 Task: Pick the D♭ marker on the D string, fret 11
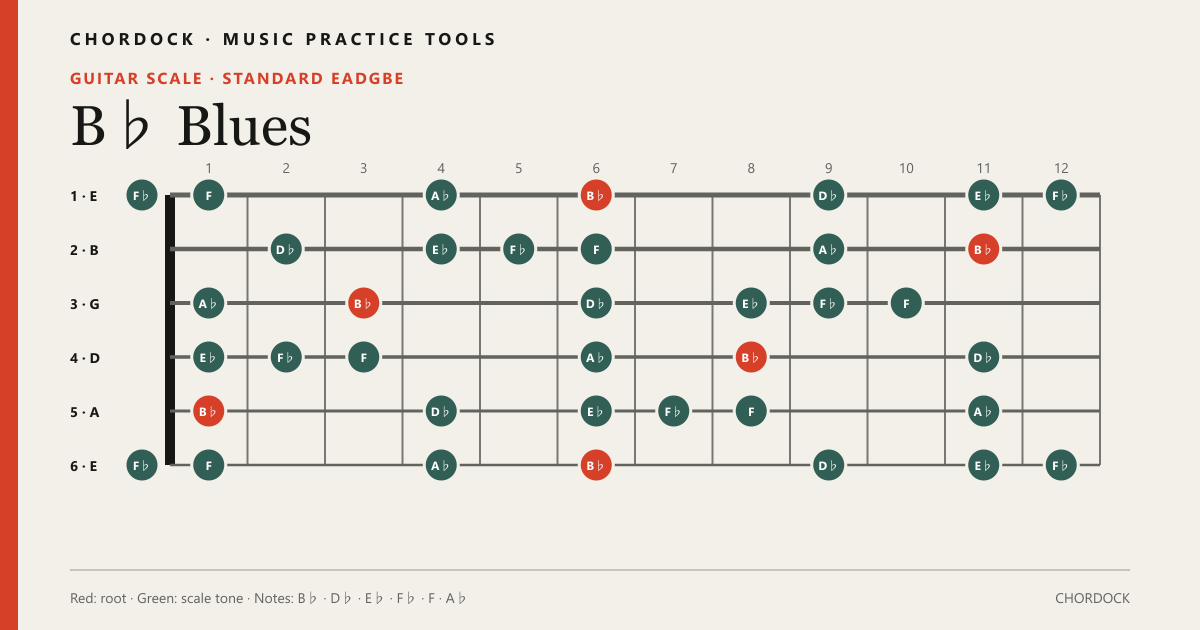pyautogui.click(x=984, y=357)
